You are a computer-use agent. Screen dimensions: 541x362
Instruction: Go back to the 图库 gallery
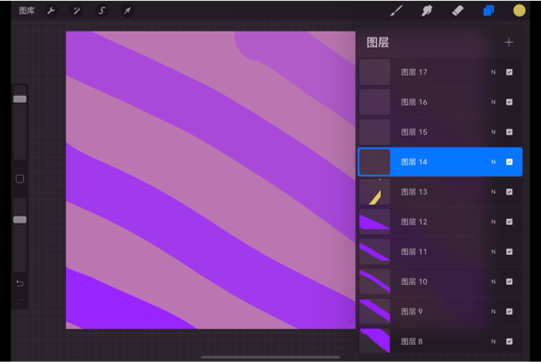coord(27,11)
